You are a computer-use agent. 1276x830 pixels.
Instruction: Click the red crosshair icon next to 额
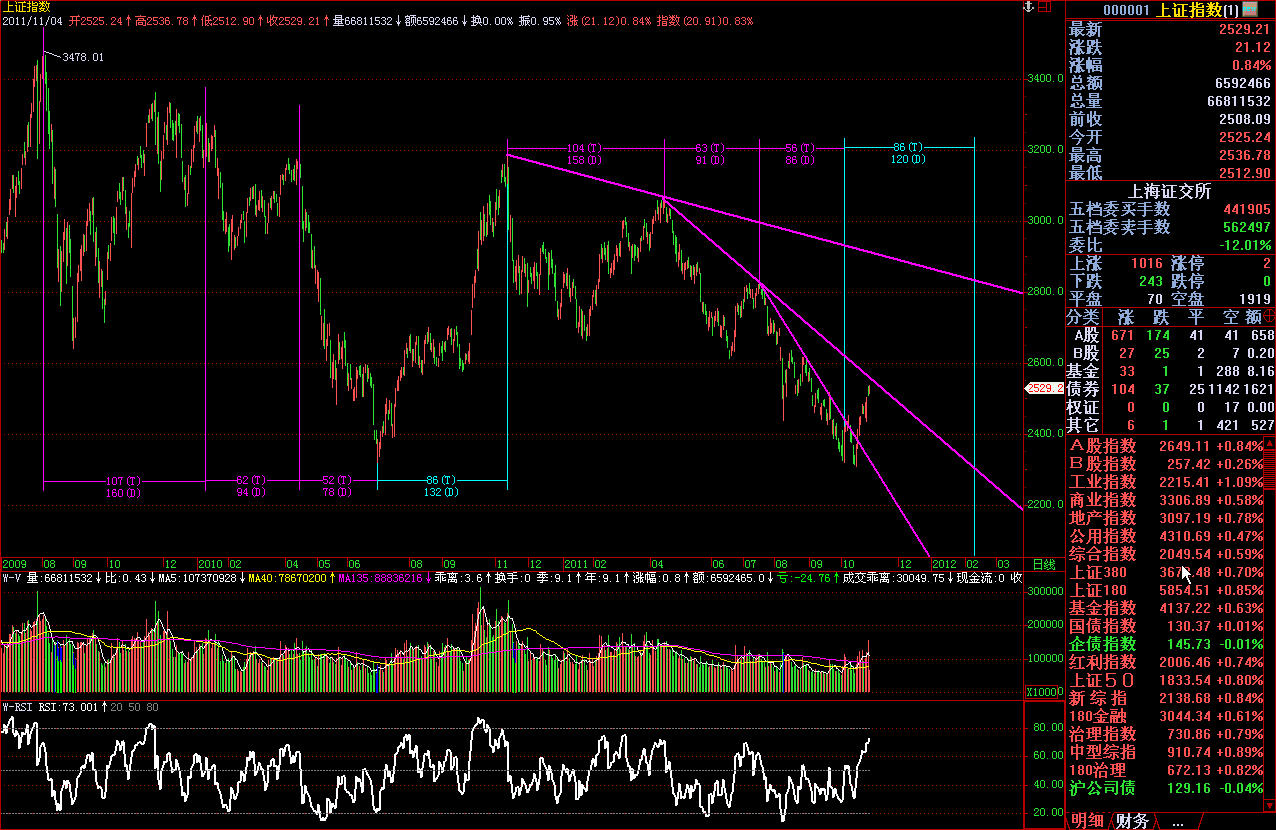pyautogui.click(x=1269, y=316)
